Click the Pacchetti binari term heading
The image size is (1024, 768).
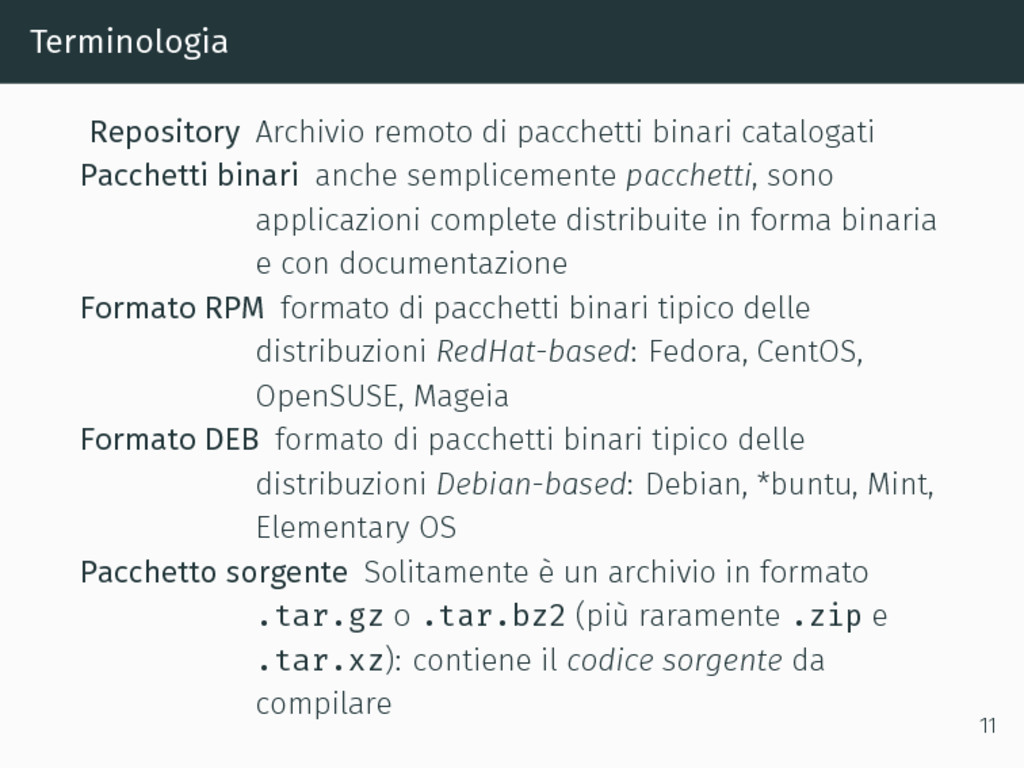point(189,176)
